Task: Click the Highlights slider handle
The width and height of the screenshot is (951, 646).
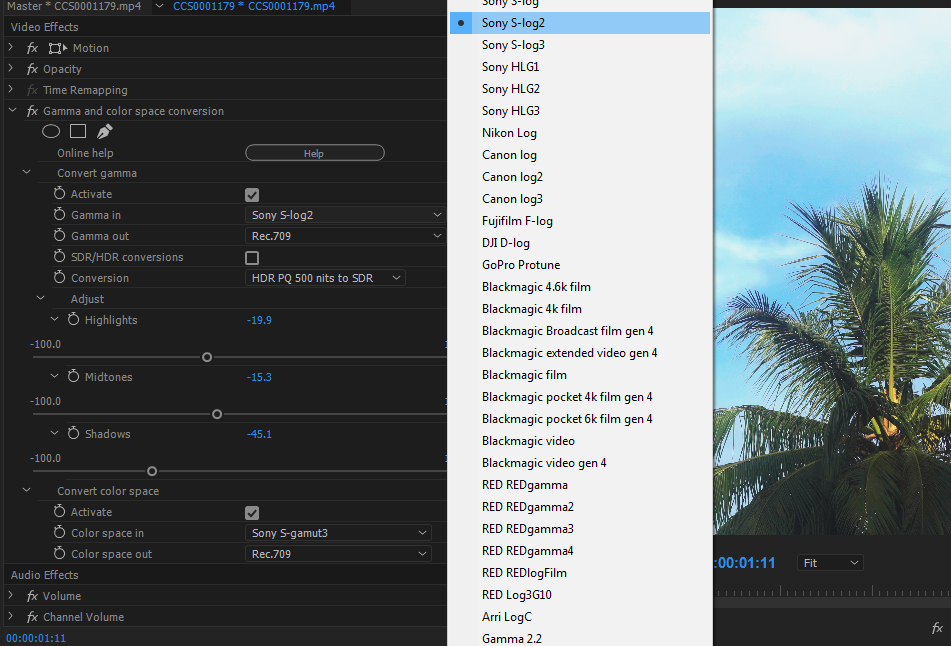Action: 207,357
